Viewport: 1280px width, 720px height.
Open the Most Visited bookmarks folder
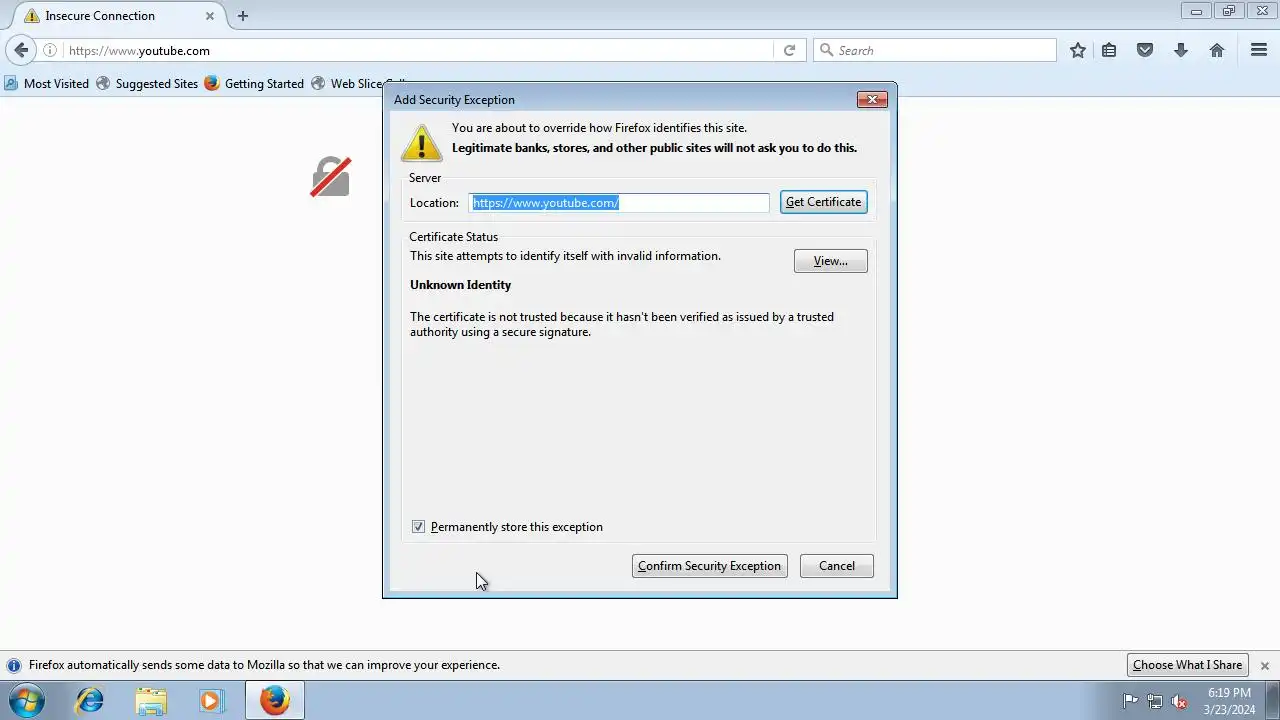coord(47,84)
